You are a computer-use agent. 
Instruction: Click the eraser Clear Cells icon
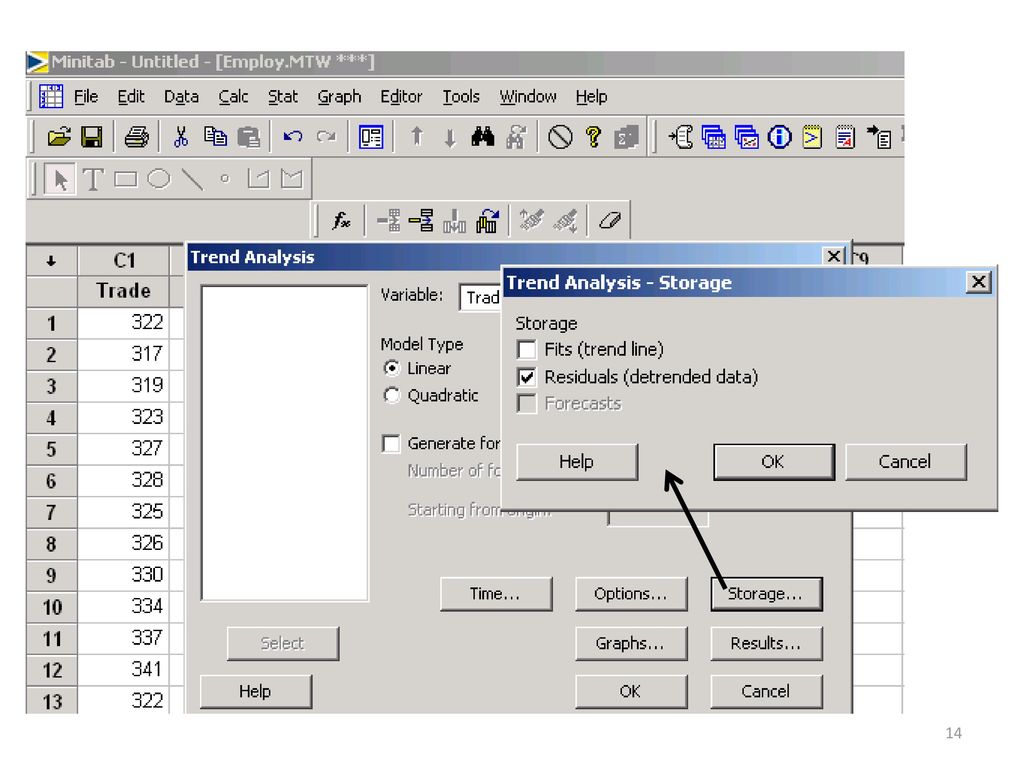point(609,221)
